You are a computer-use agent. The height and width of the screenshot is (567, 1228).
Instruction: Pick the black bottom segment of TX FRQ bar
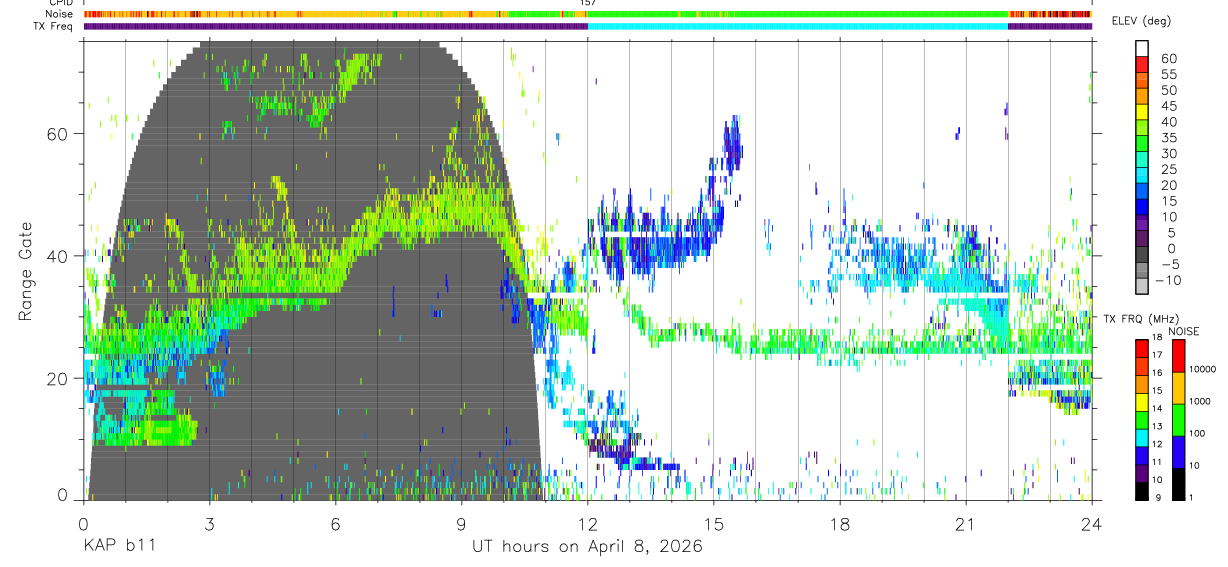(1143, 491)
